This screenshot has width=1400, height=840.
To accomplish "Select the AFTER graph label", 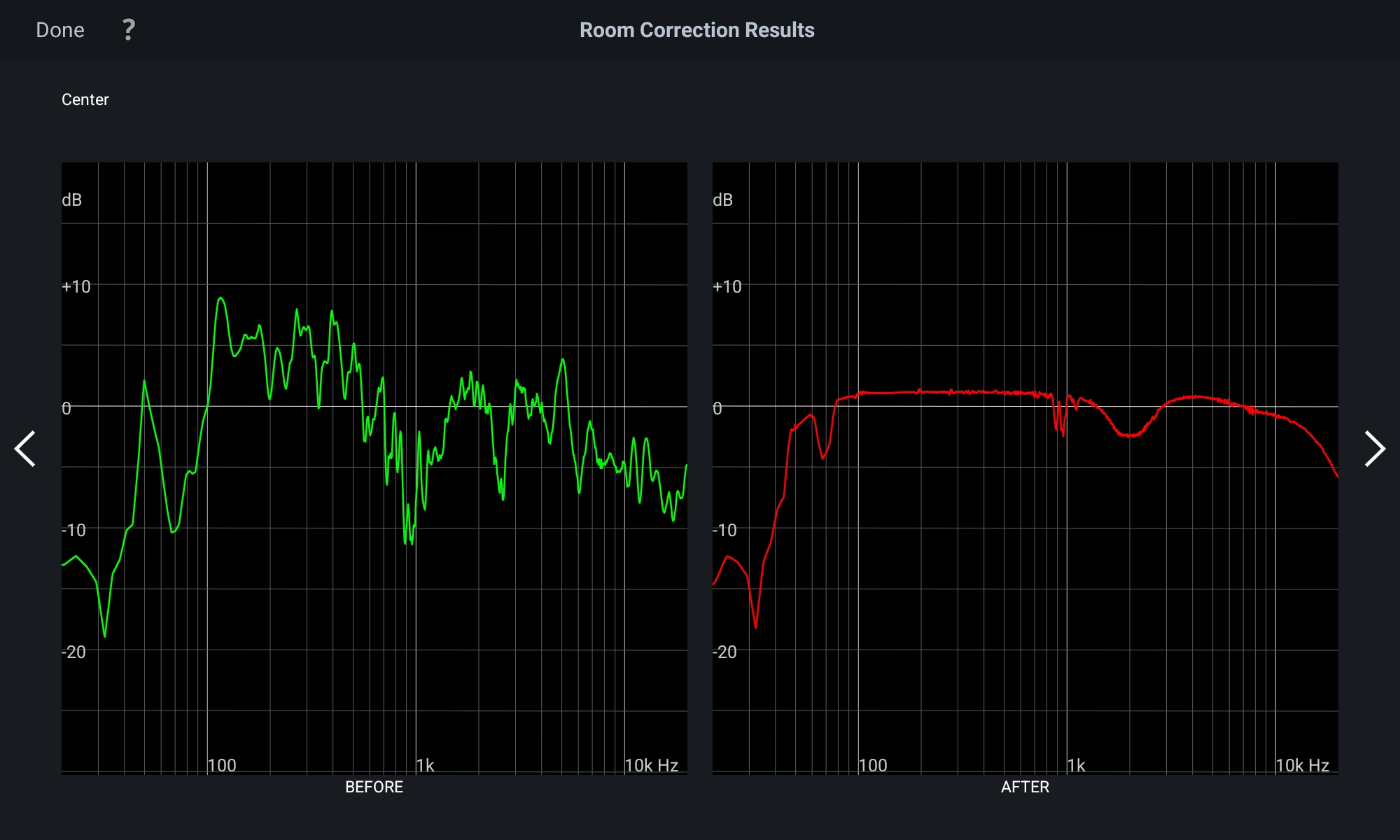I will (x=1025, y=787).
